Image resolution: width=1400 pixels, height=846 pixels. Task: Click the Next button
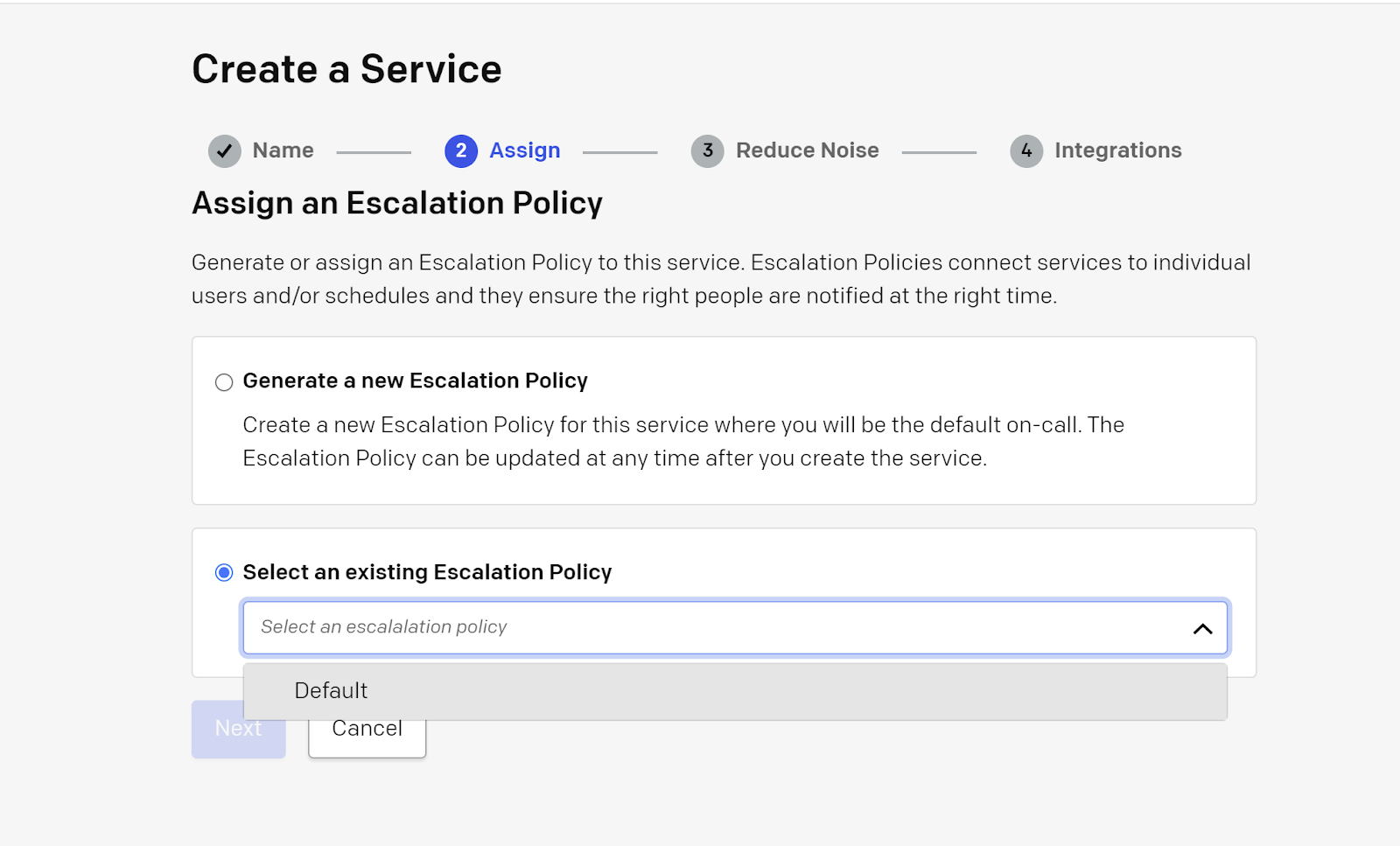(x=237, y=728)
